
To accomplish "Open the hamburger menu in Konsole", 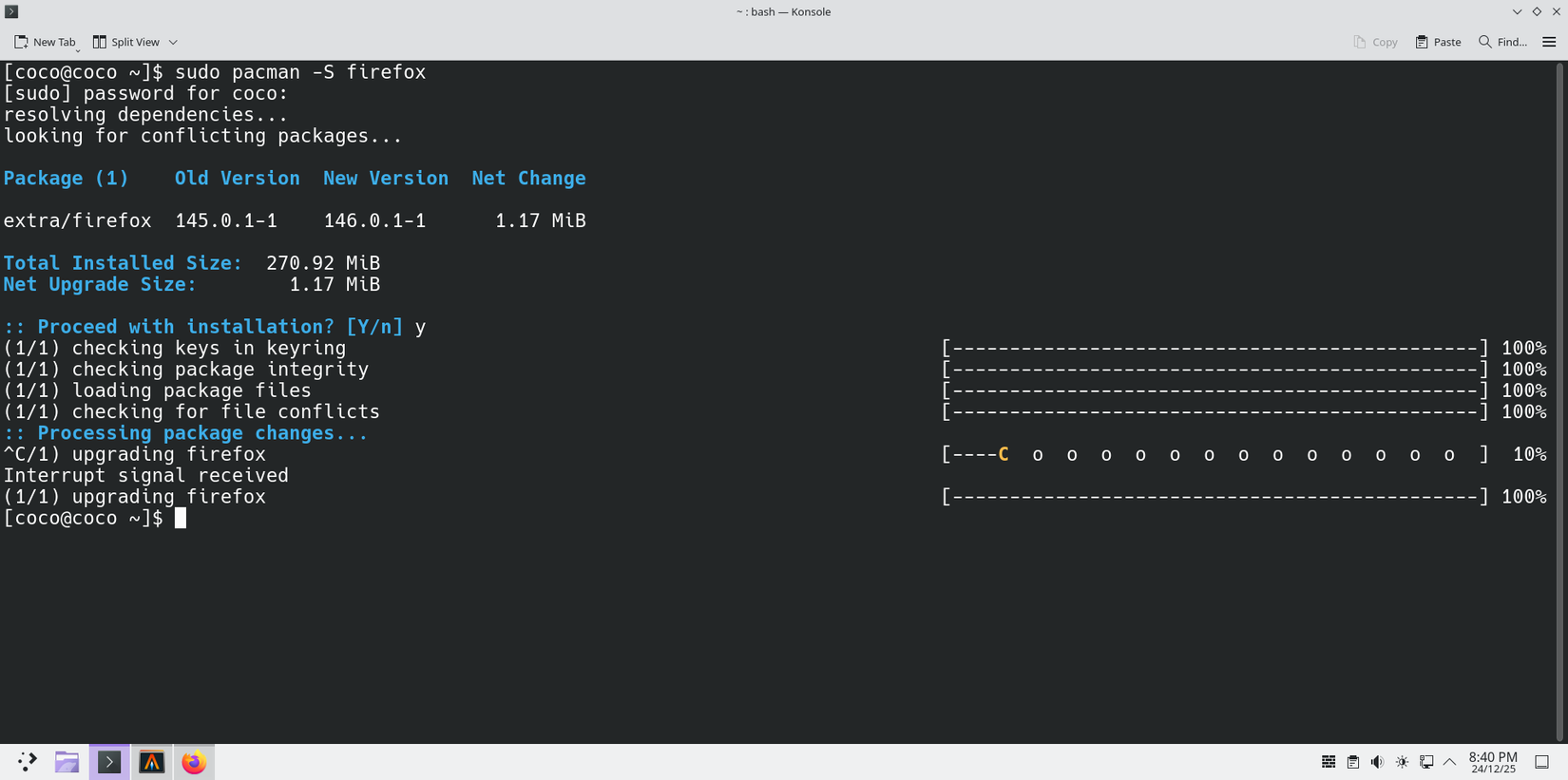I will (1549, 42).
